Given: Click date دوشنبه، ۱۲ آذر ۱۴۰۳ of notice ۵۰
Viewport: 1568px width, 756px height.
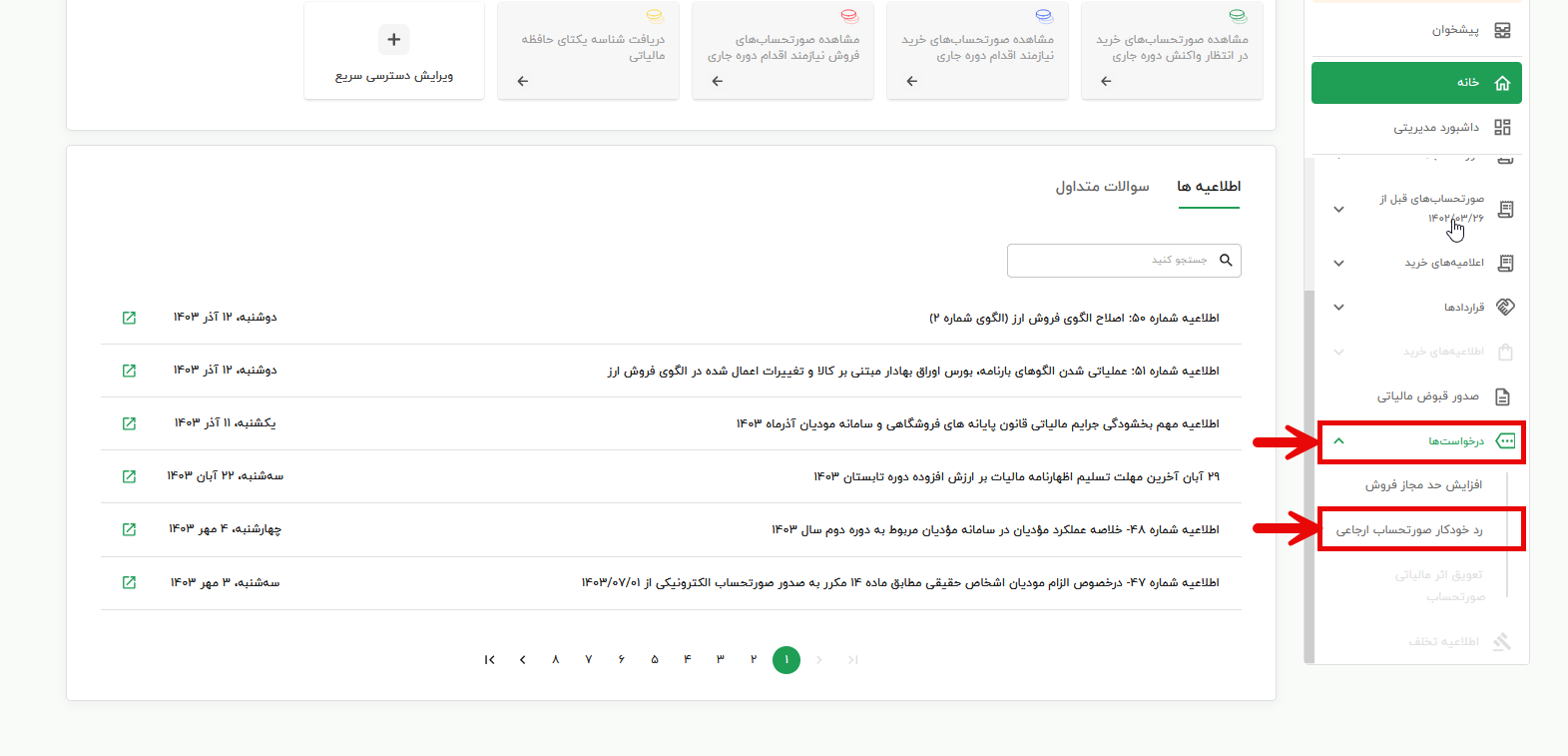Looking at the screenshot, I should (x=226, y=317).
